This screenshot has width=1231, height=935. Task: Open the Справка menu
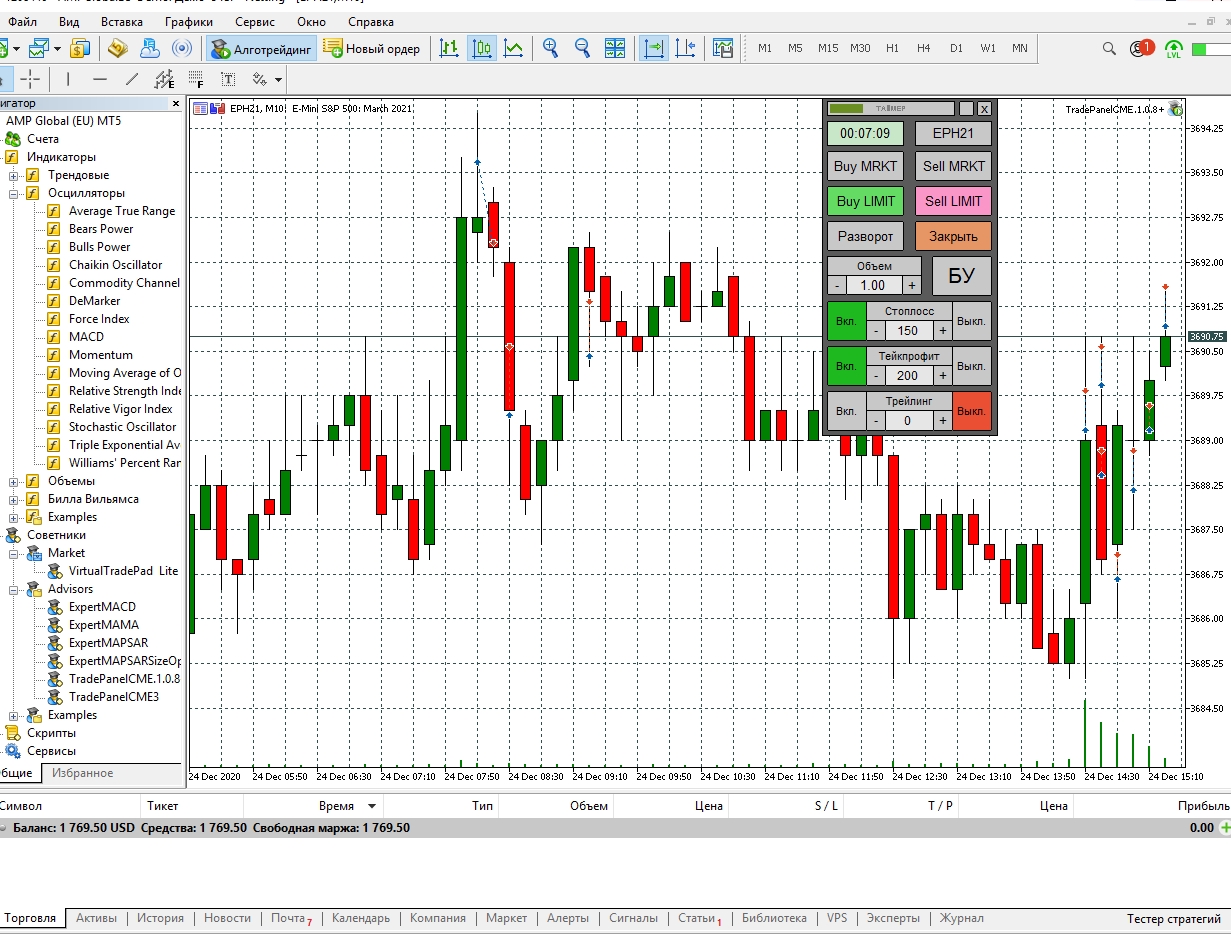coord(371,21)
